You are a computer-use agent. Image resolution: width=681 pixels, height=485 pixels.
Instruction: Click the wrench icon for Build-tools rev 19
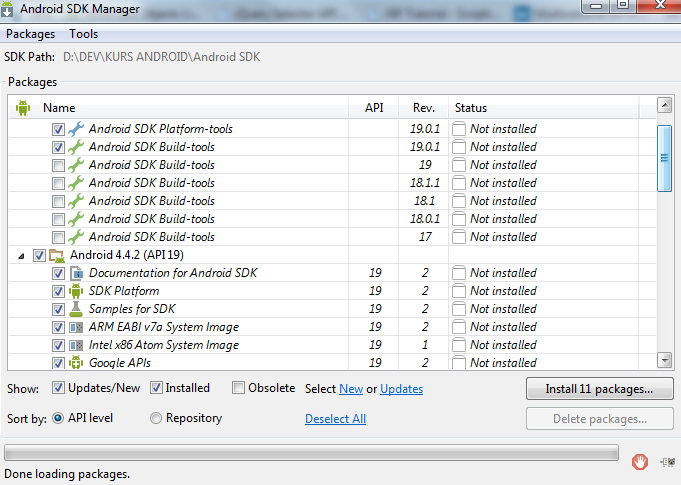coord(76,165)
